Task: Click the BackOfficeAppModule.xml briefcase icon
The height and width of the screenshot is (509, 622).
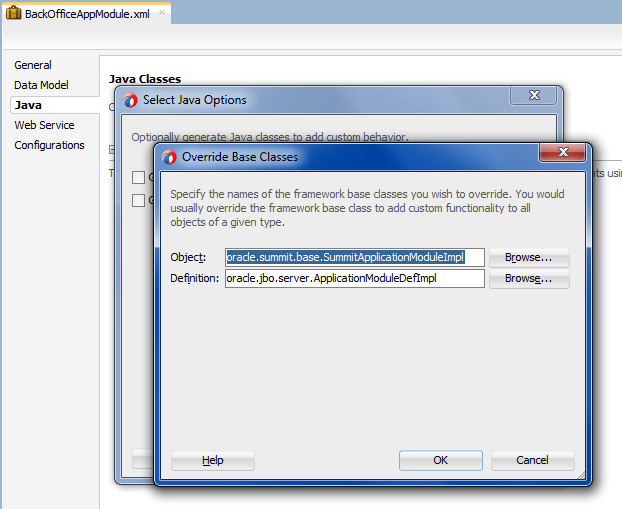Action: click(13, 13)
